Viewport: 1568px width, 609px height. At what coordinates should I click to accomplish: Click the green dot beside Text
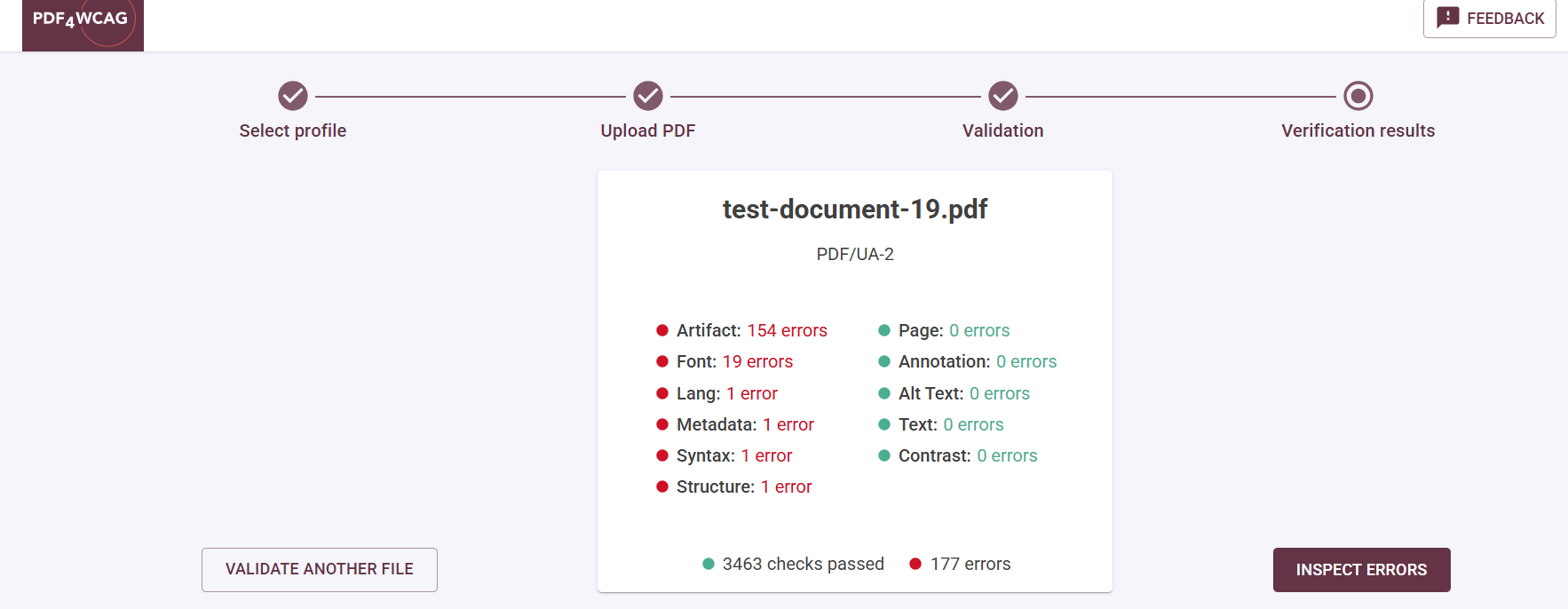884,424
